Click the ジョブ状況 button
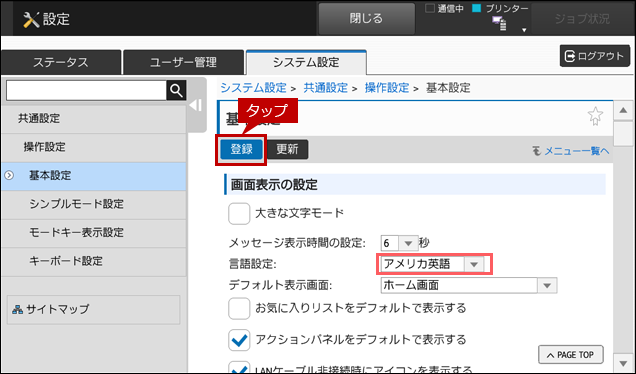 coord(582,19)
